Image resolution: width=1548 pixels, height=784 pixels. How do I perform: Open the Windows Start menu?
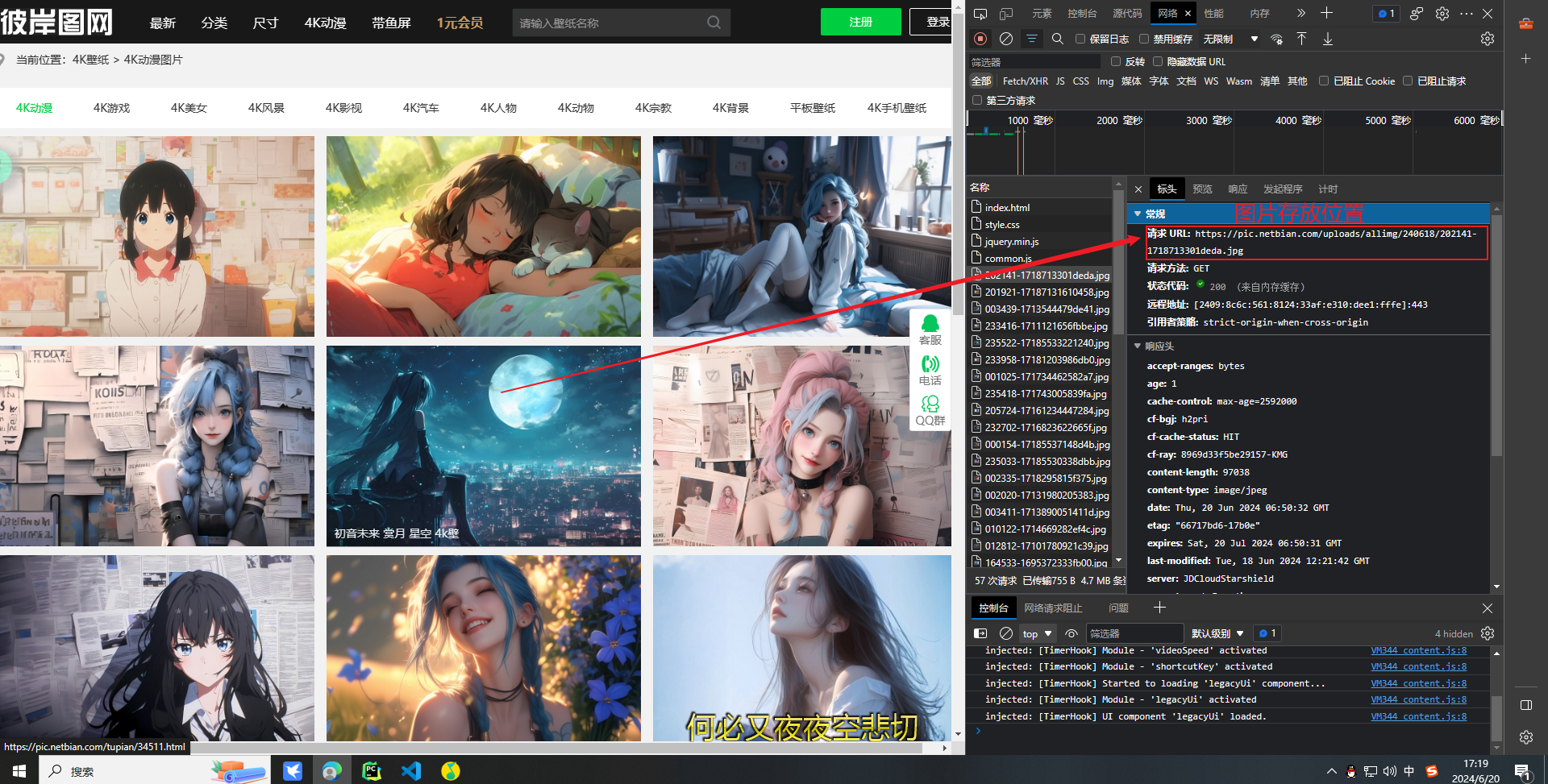[19, 770]
